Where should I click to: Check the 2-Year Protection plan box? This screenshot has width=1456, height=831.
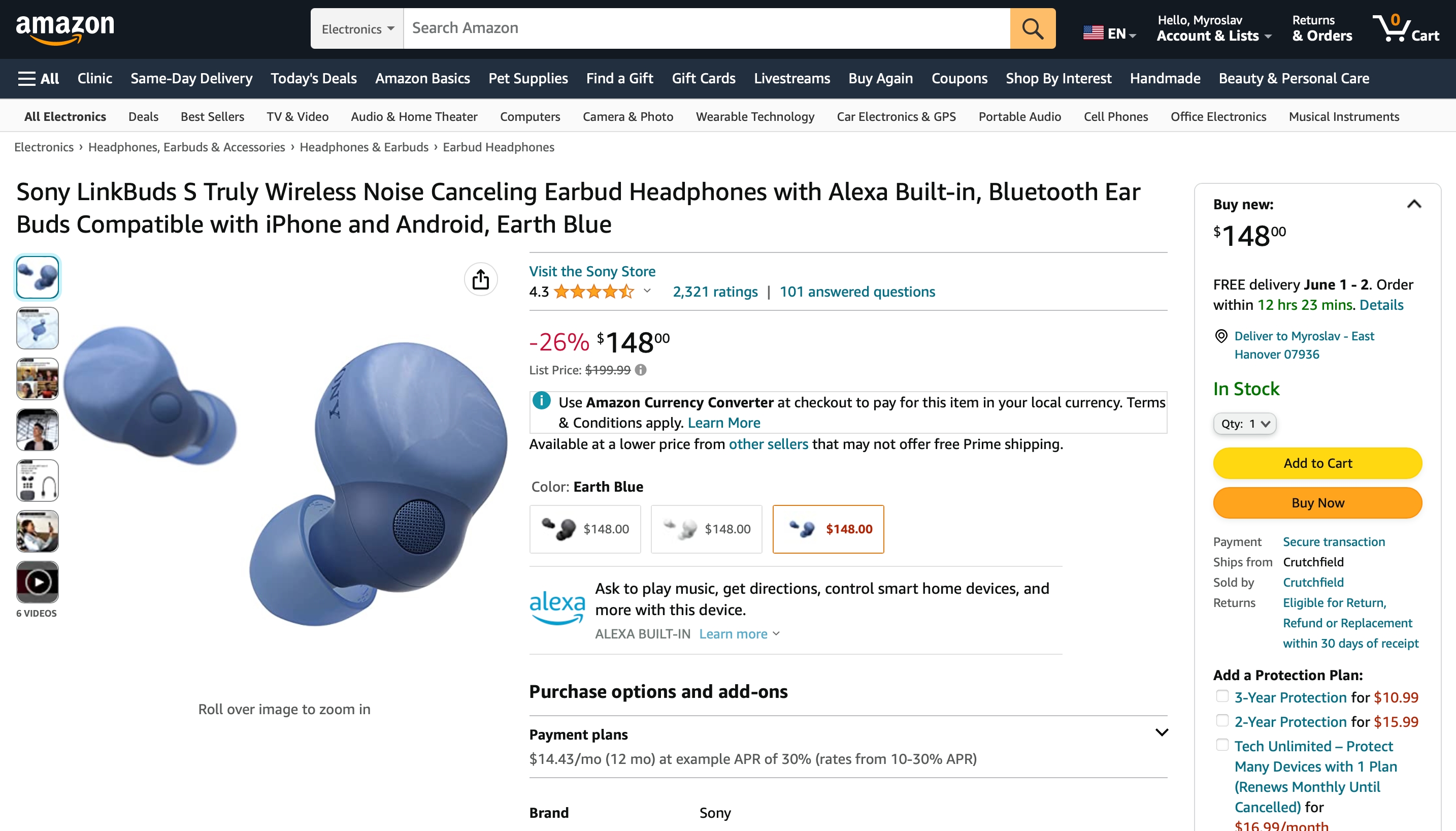click(x=1221, y=720)
